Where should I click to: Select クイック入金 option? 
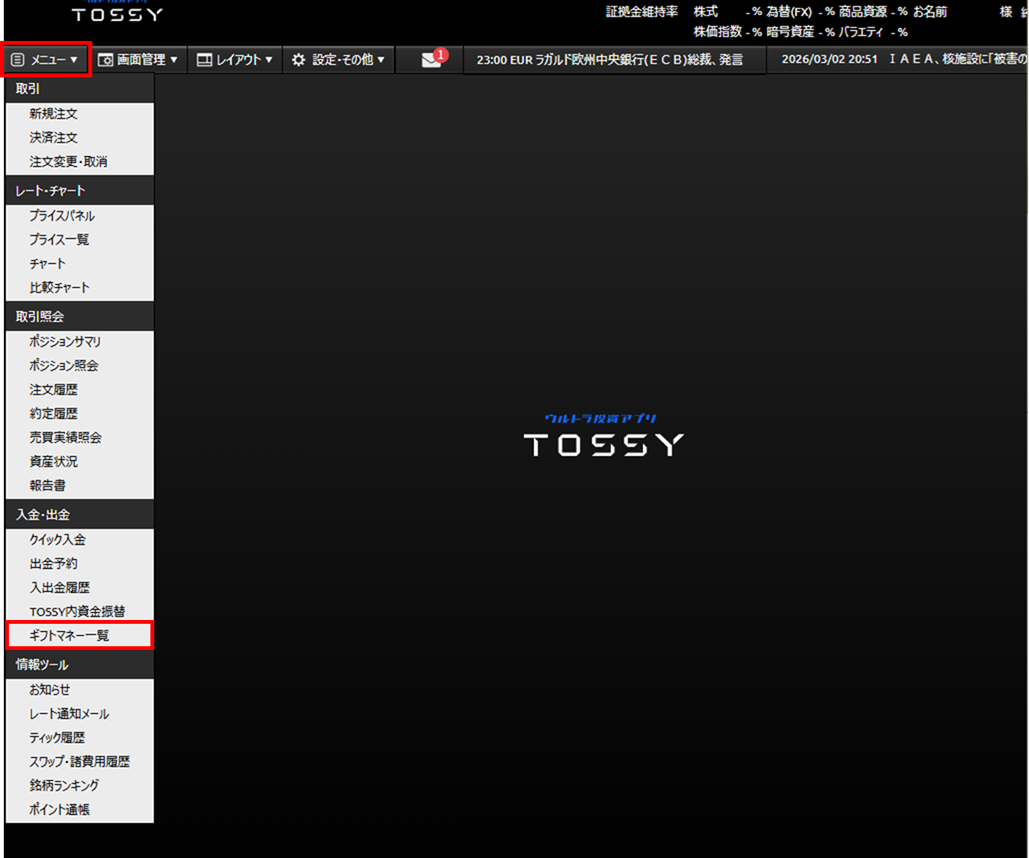pyautogui.click(x=58, y=540)
